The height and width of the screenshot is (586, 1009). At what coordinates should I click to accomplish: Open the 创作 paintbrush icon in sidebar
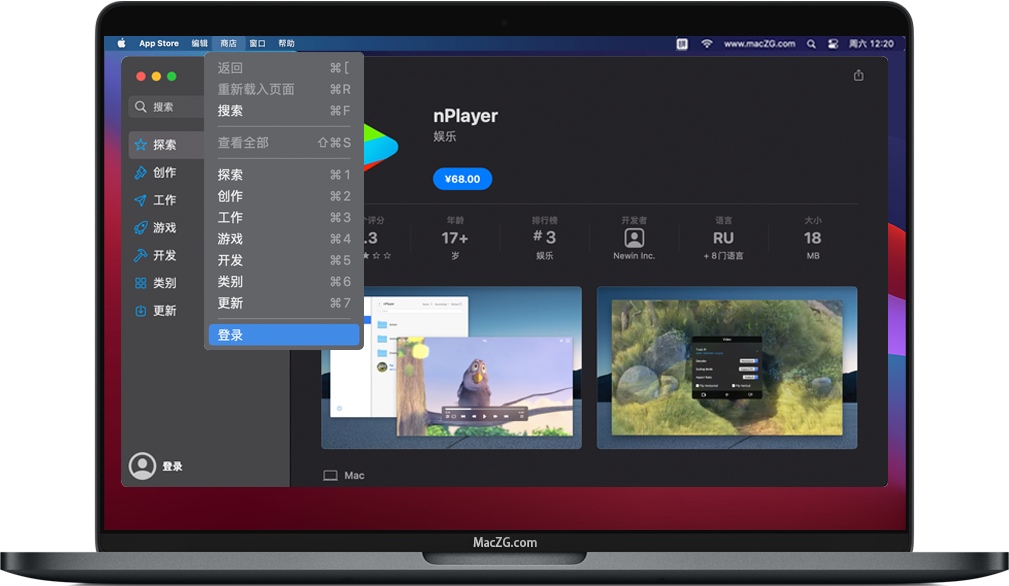point(142,172)
